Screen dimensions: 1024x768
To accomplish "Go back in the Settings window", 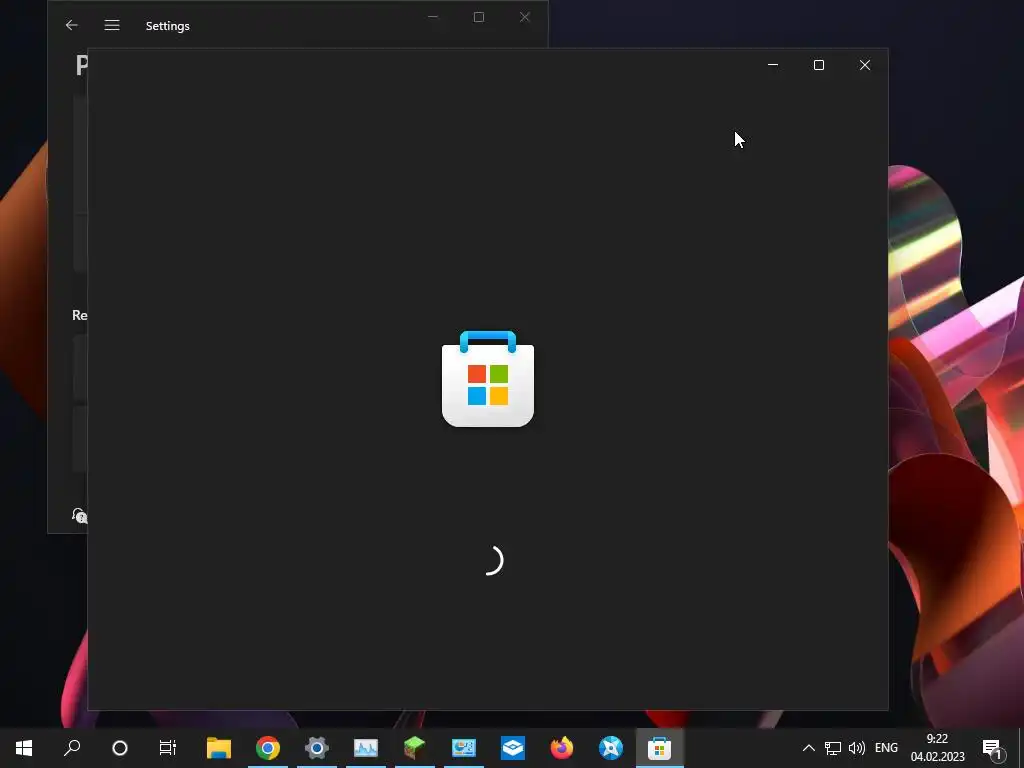I will (72, 25).
